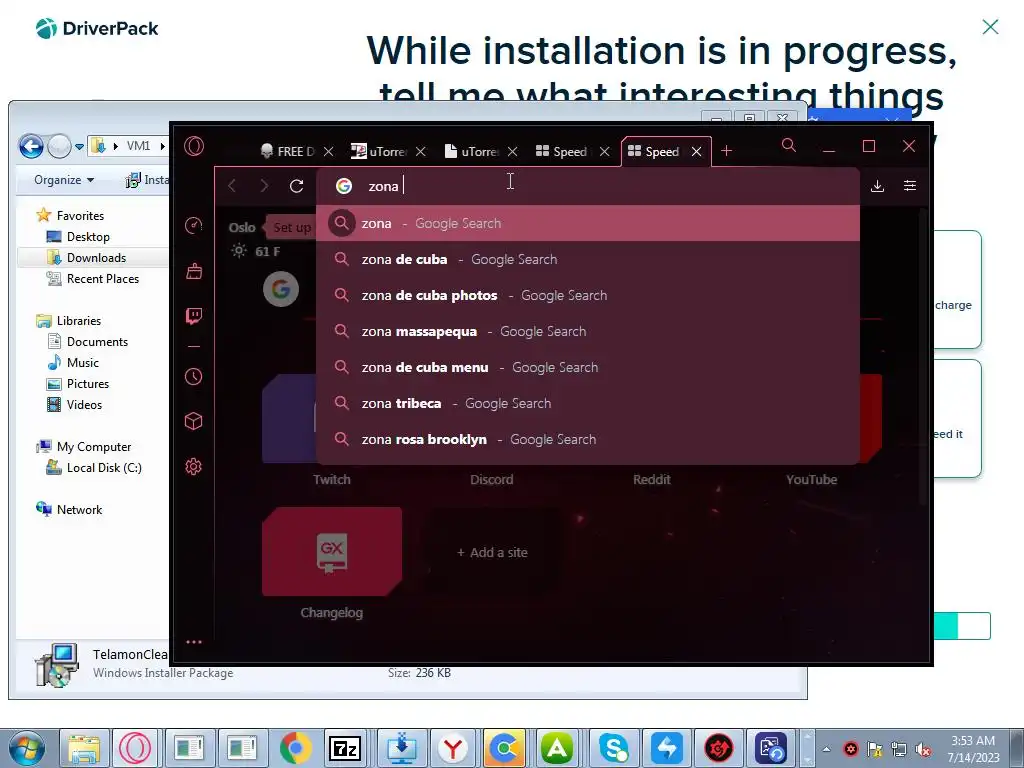Open Windows Explorer in taskbar

[x=84, y=748]
